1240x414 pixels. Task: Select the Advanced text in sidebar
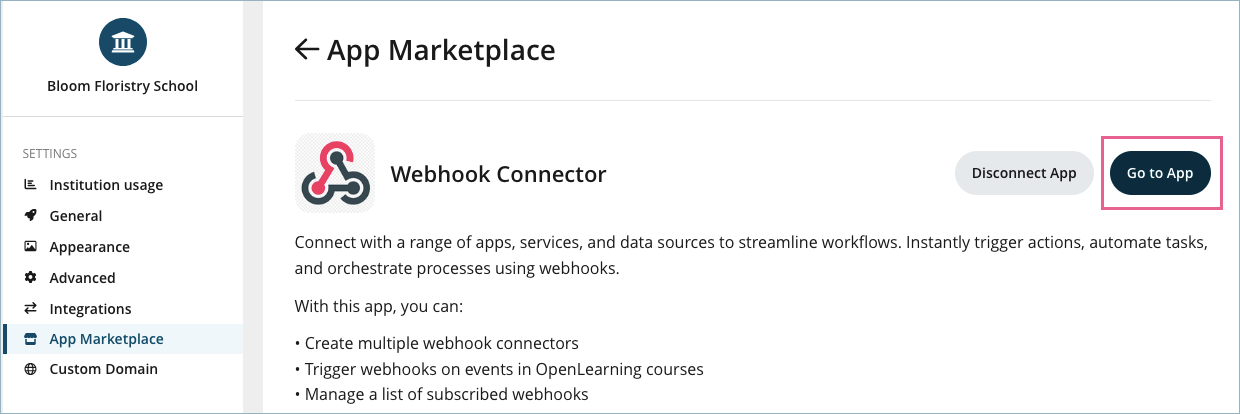click(x=83, y=278)
